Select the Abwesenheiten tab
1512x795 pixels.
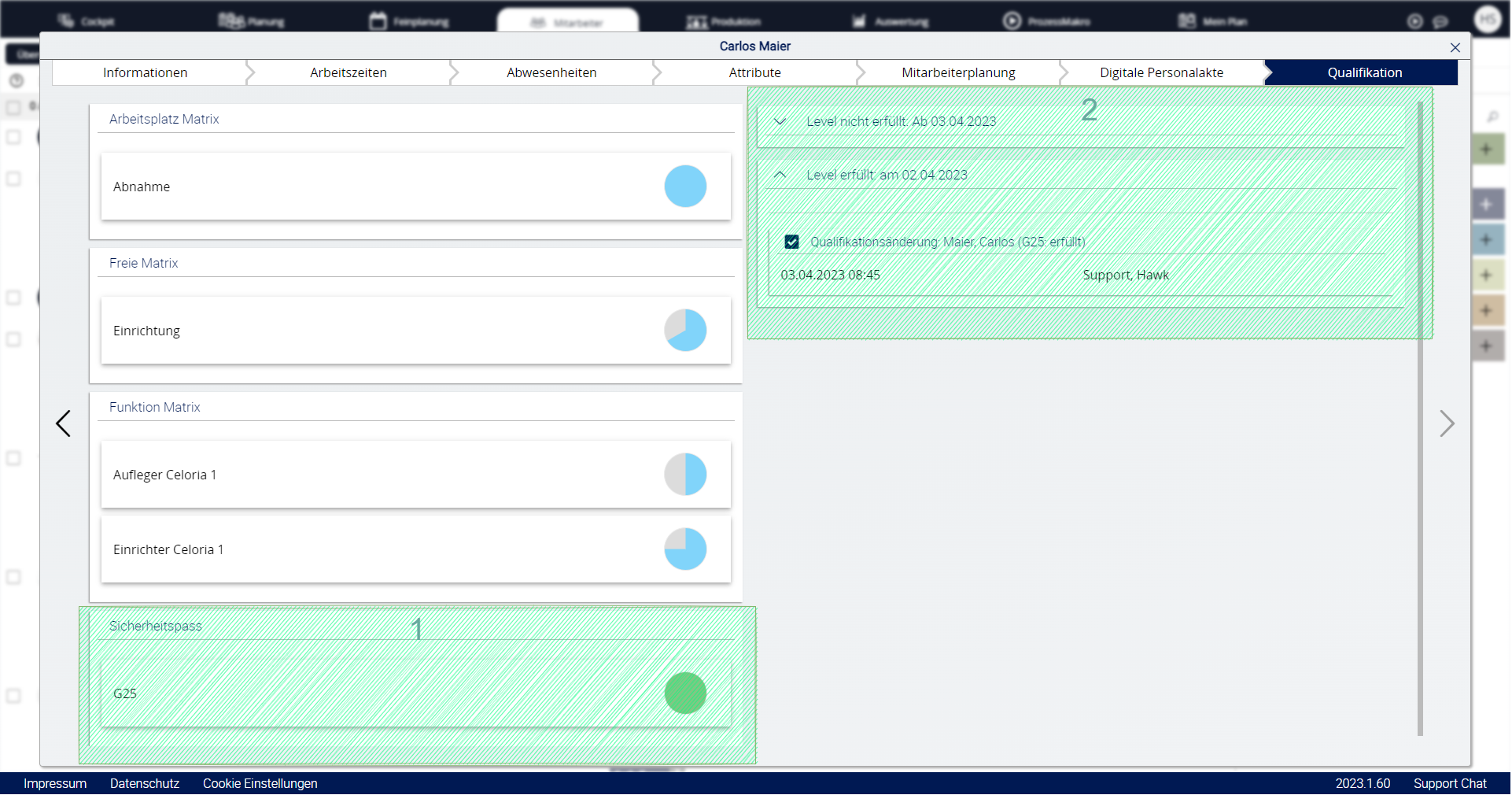551,72
